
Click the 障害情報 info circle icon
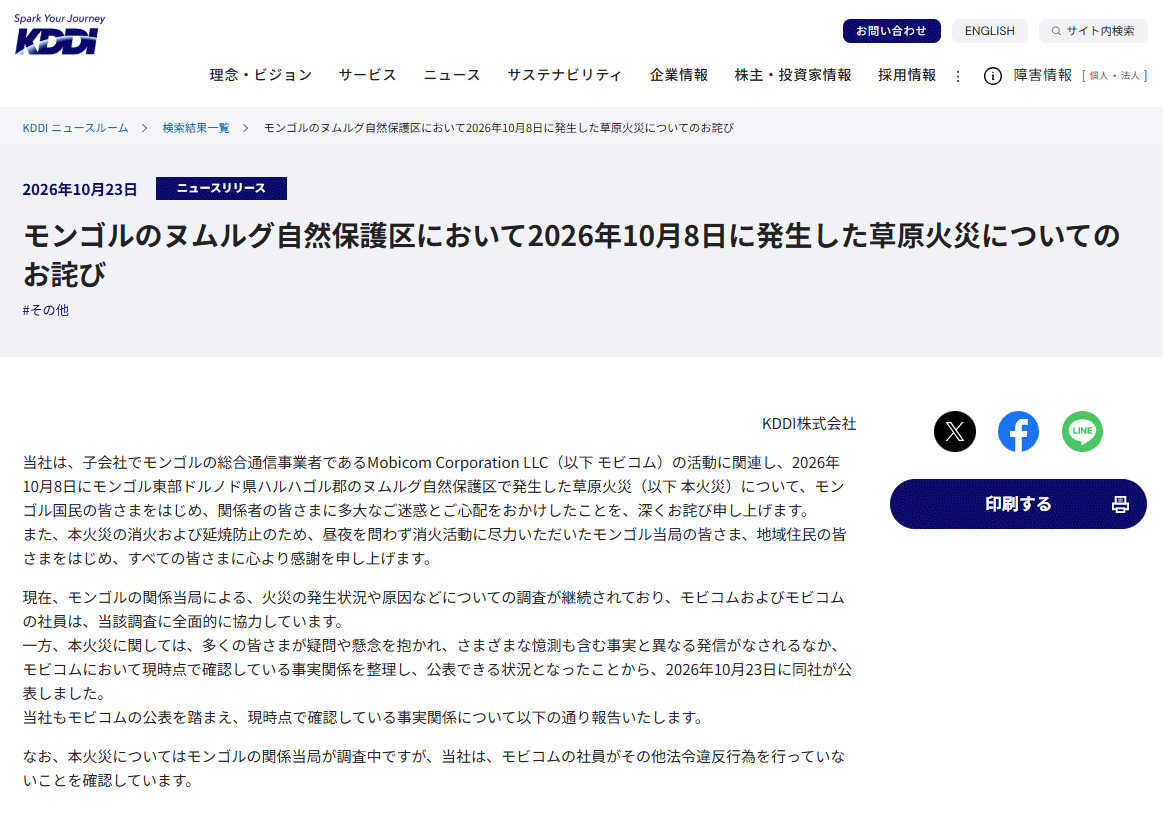click(992, 76)
